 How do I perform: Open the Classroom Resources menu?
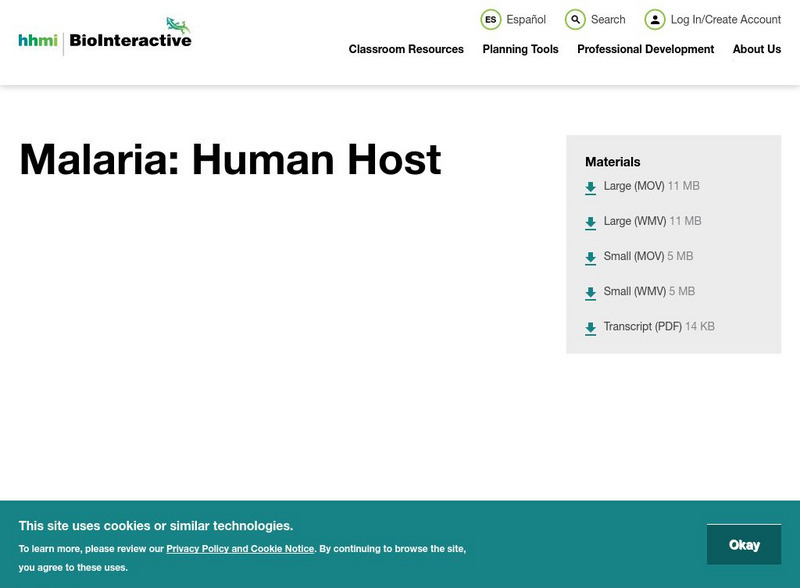point(405,49)
